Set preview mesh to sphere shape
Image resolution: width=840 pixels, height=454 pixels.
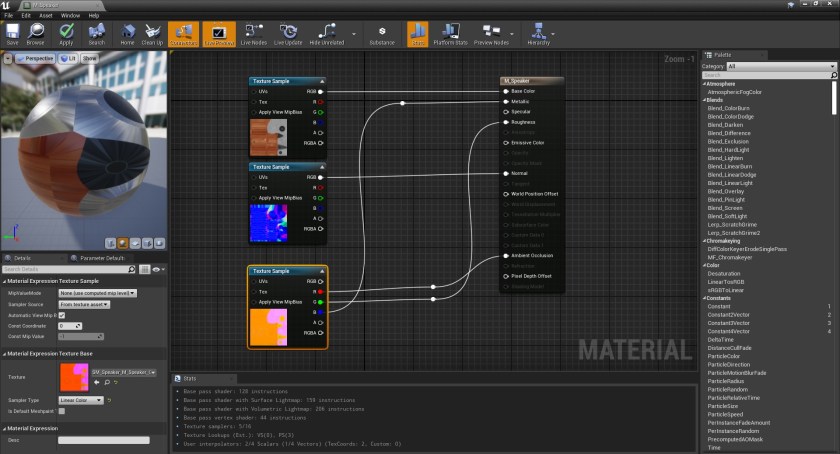click(122, 242)
